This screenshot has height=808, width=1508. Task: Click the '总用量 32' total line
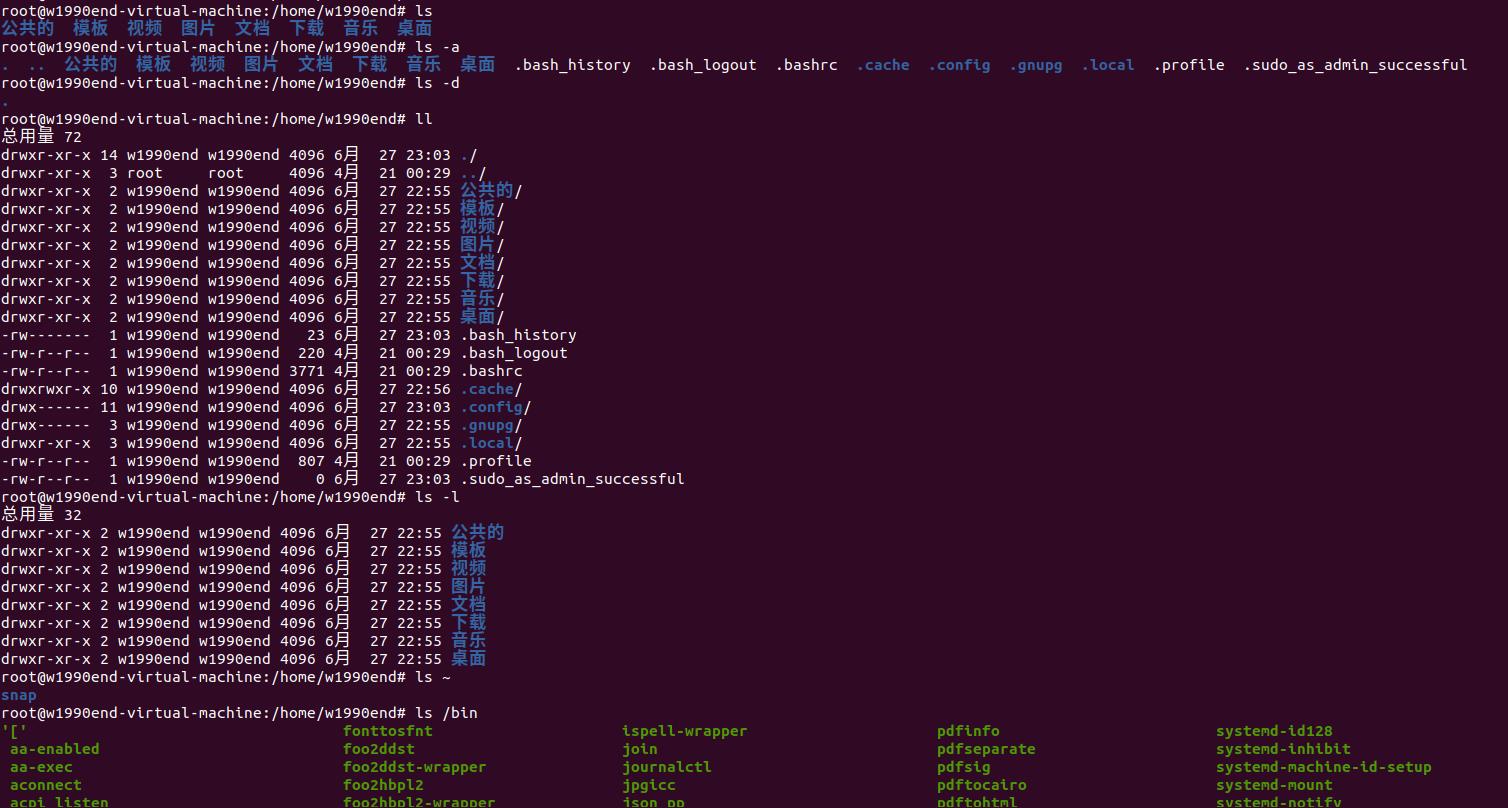click(42, 515)
